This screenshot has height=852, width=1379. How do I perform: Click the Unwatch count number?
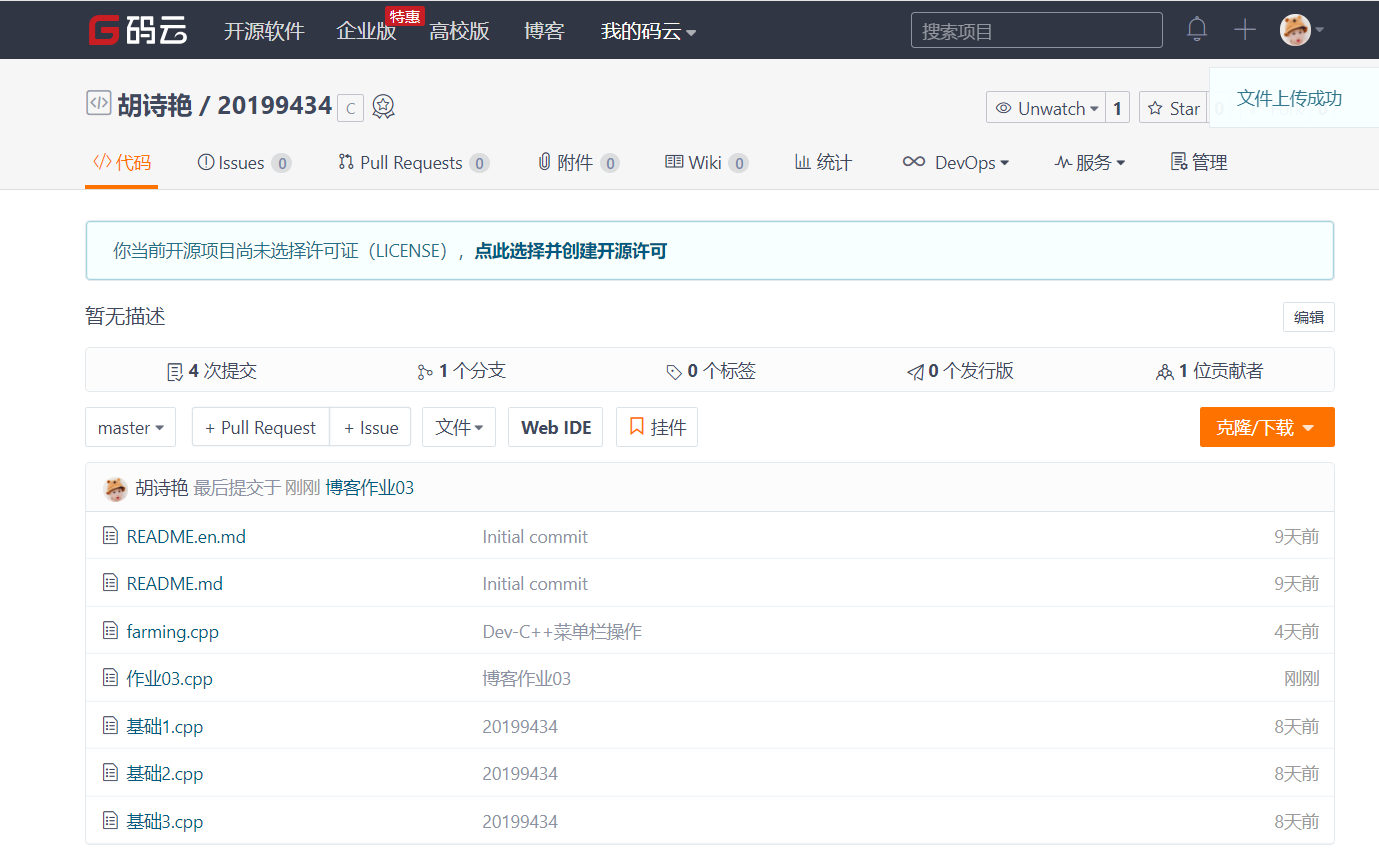(1118, 108)
